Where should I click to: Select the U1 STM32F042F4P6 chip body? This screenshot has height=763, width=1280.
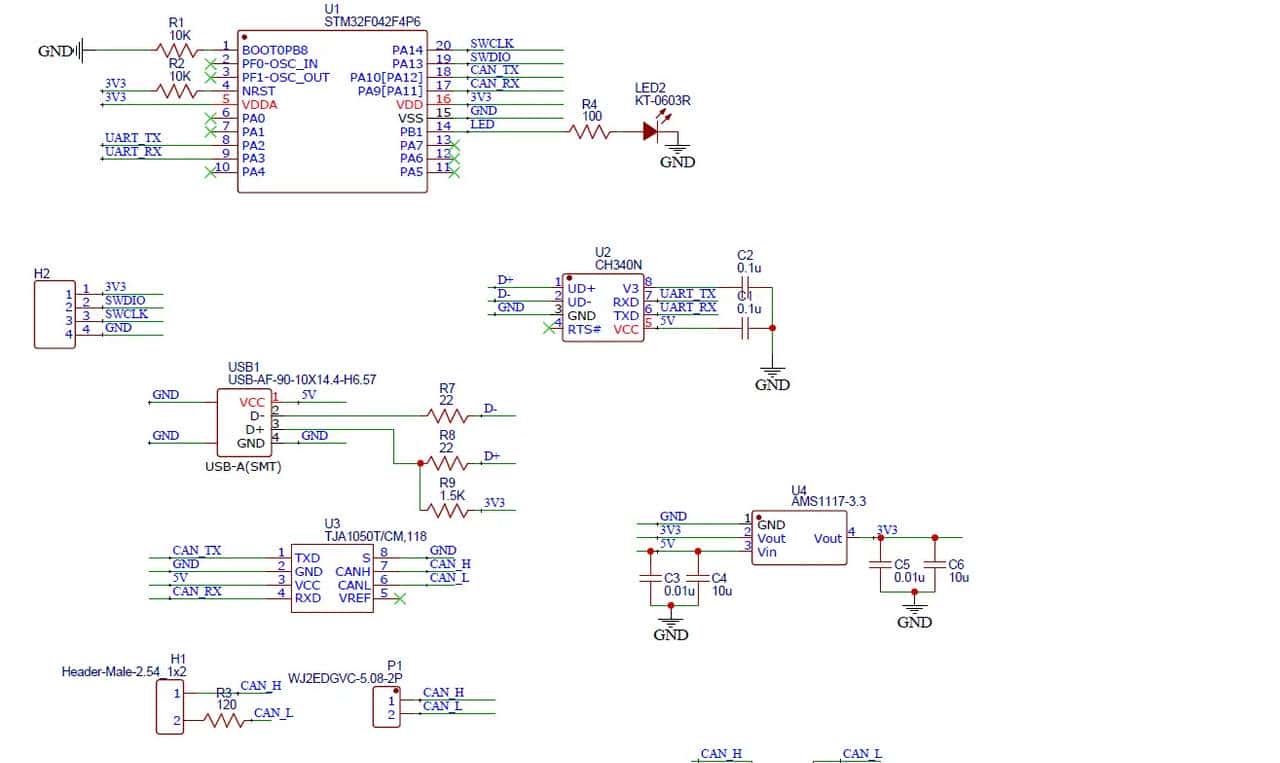click(332, 110)
